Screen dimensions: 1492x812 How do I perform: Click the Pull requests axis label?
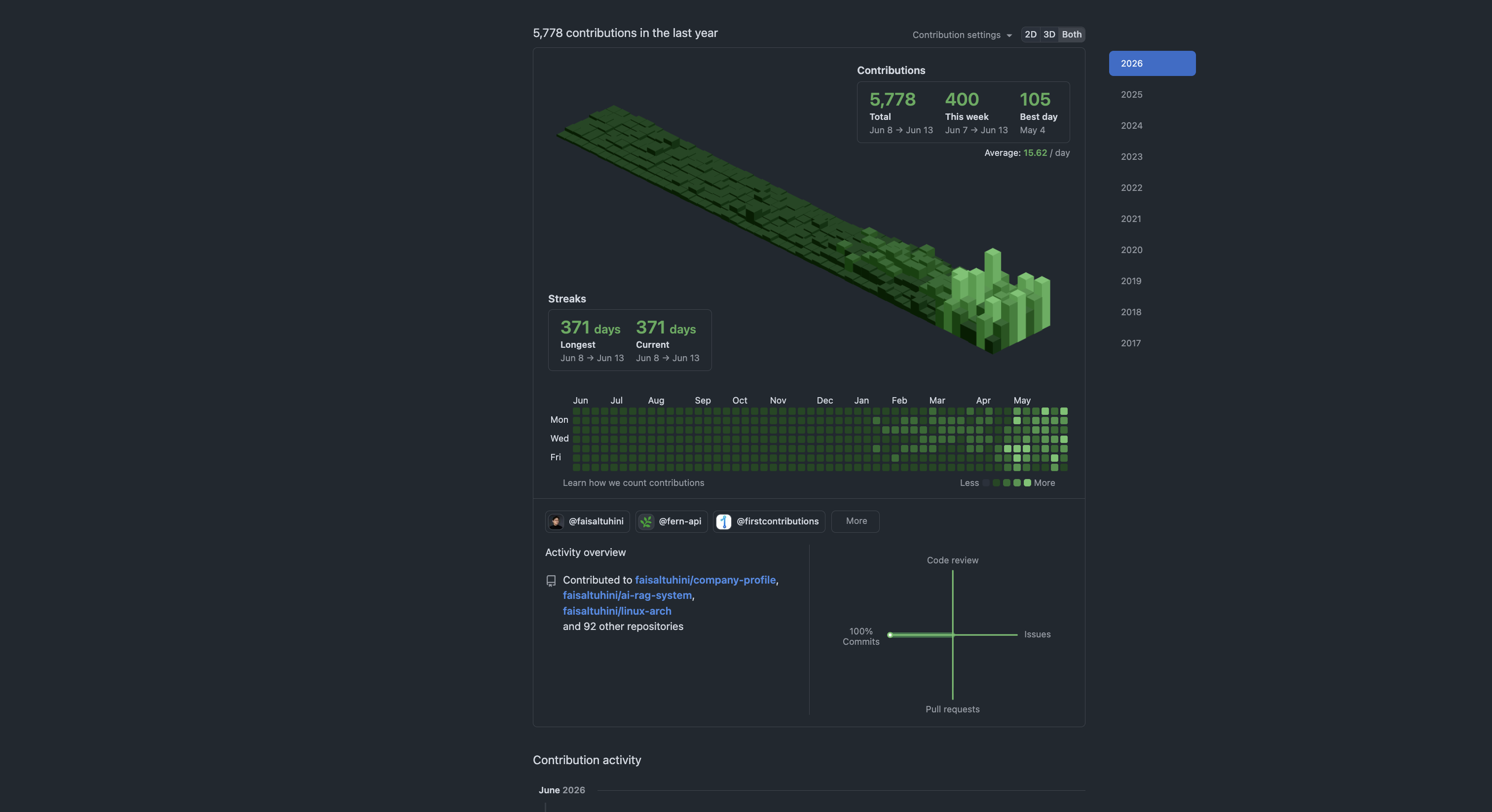click(952, 709)
